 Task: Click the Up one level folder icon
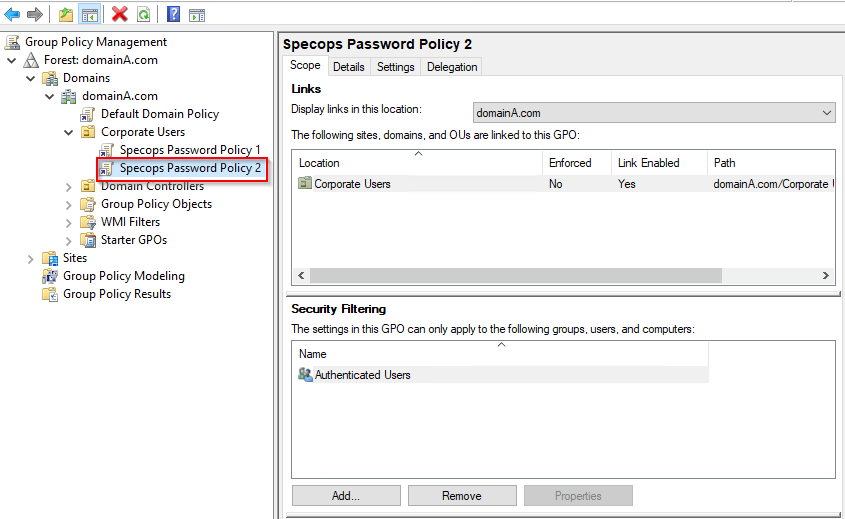tap(66, 15)
